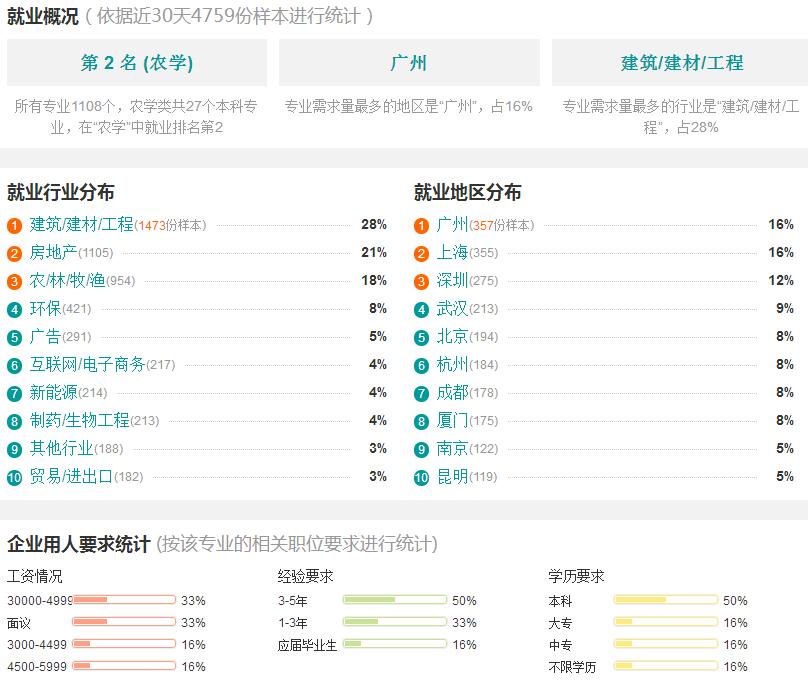The width and height of the screenshot is (808, 681).
Task: Click rank 5 badge beside 广告
Action: coord(14,337)
